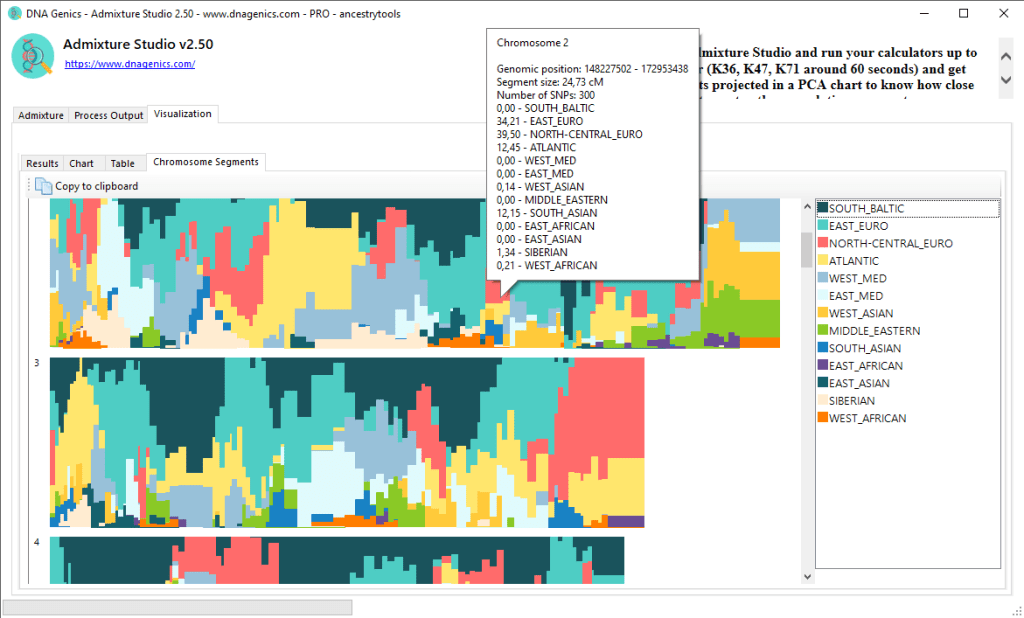Click the yellow ATLANTIC color swatch
The height and width of the screenshot is (618, 1024).
(x=824, y=261)
